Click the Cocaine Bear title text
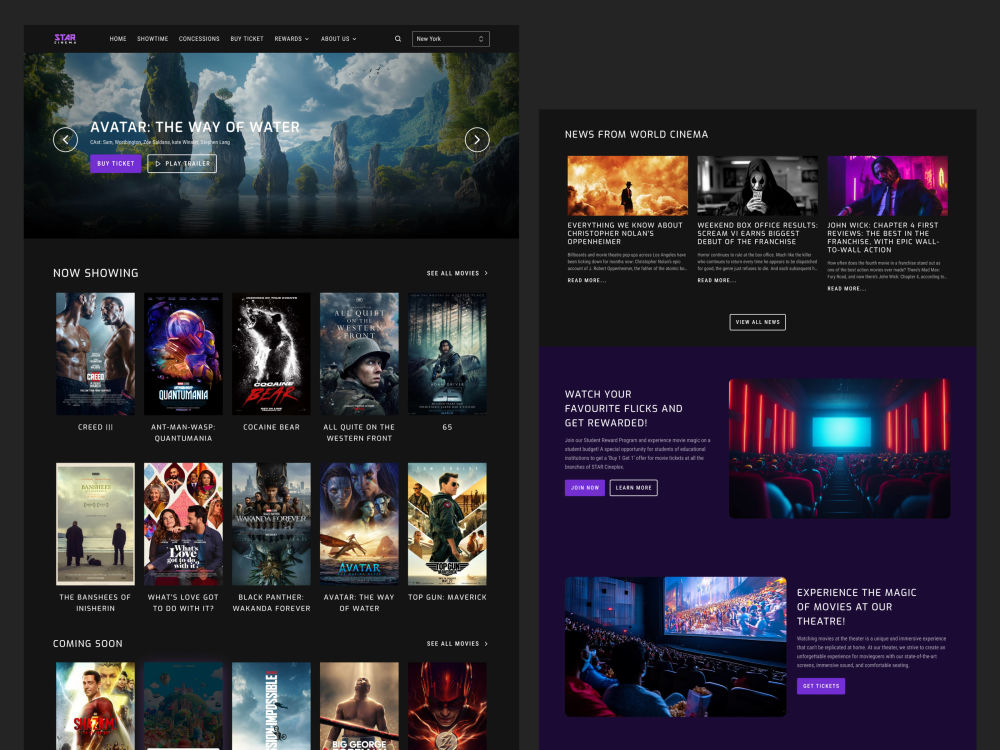Image resolution: width=1000 pixels, height=750 pixels. (x=271, y=427)
